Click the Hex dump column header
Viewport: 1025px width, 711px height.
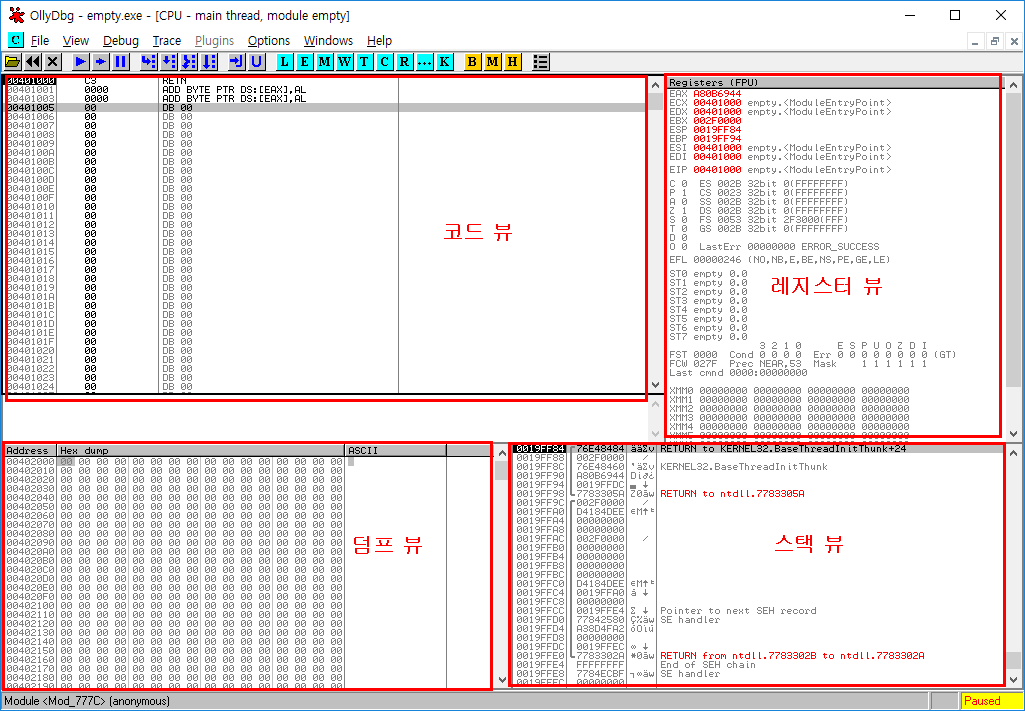pos(201,450)
